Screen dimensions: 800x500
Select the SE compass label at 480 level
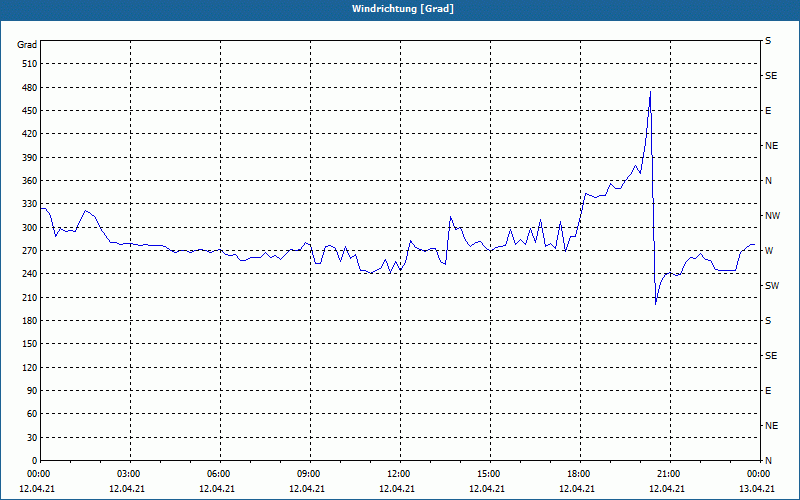coord(771,76)
